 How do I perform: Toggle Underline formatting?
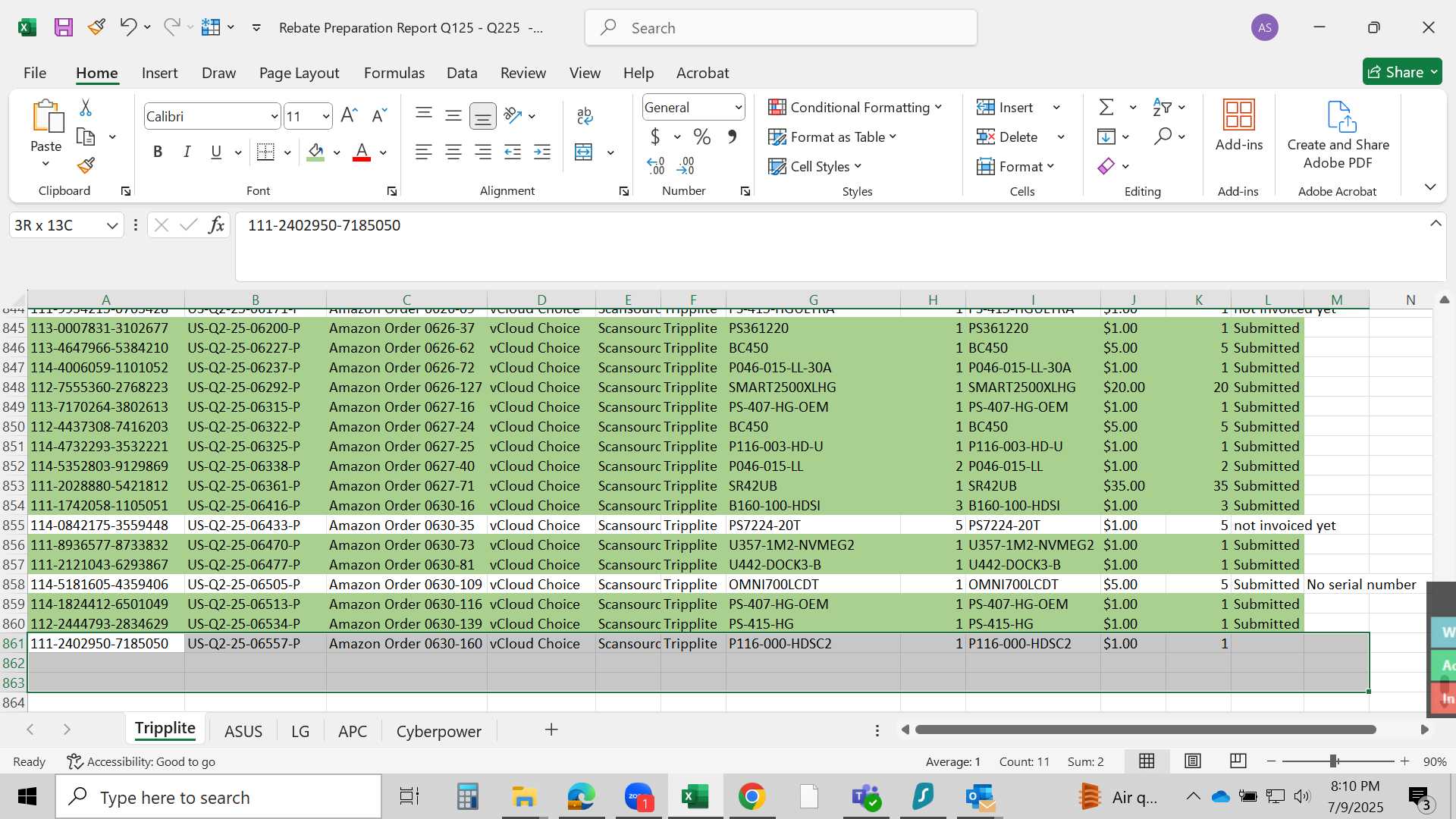216,152
